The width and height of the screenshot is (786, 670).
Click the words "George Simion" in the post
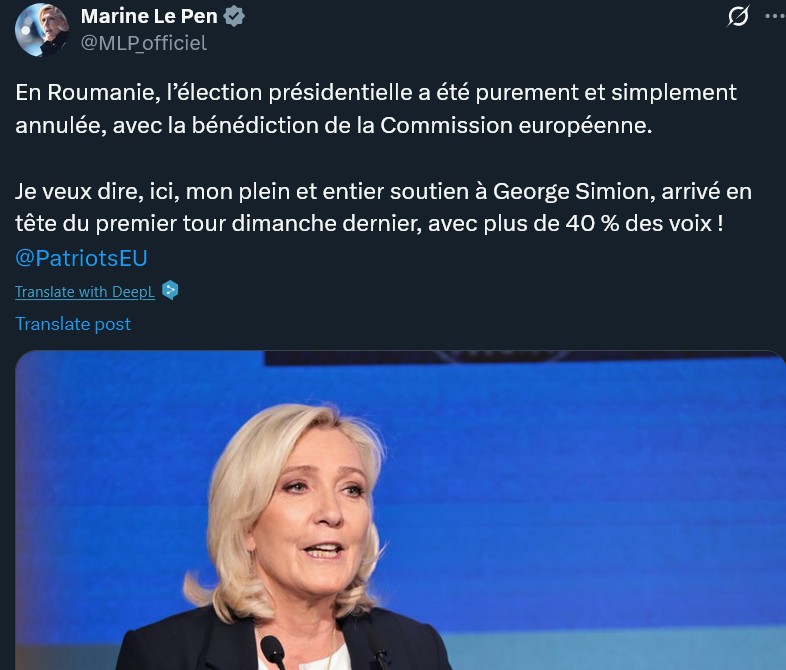573,192
